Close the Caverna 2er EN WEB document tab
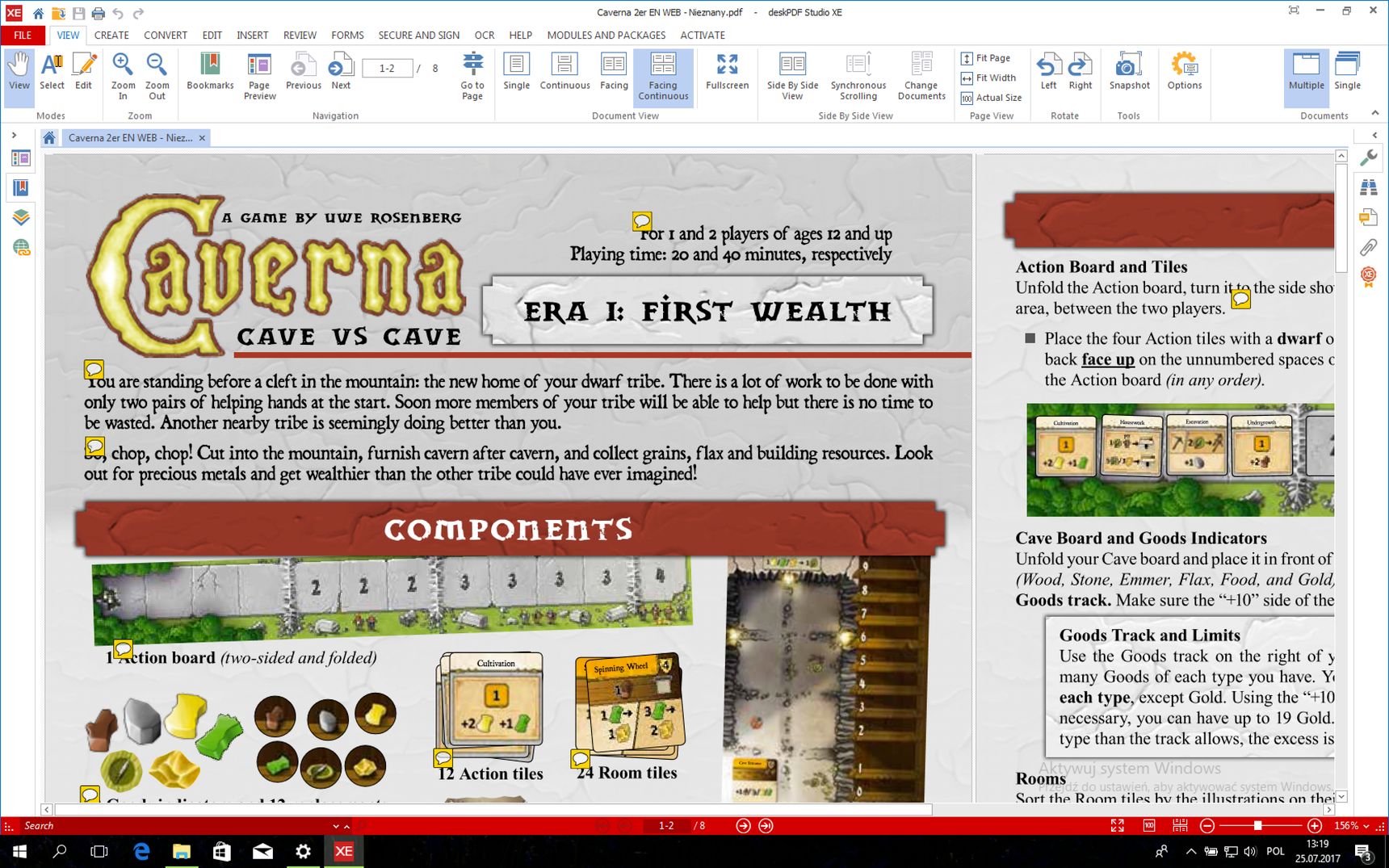 point(202,138)
